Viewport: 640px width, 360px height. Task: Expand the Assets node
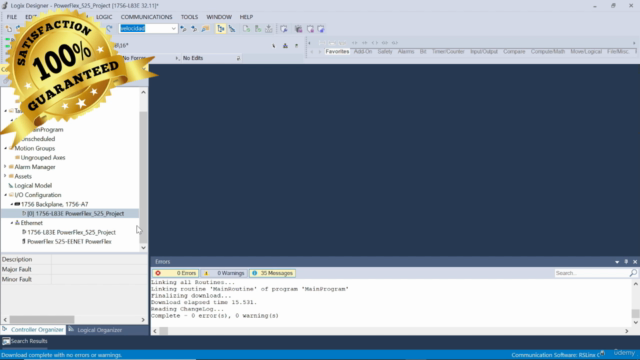tap(5, 176)
